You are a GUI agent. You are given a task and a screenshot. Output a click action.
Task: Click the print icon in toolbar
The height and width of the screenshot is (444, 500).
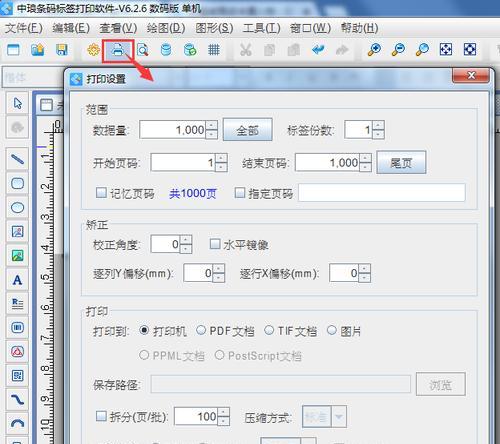pos(118,50)
